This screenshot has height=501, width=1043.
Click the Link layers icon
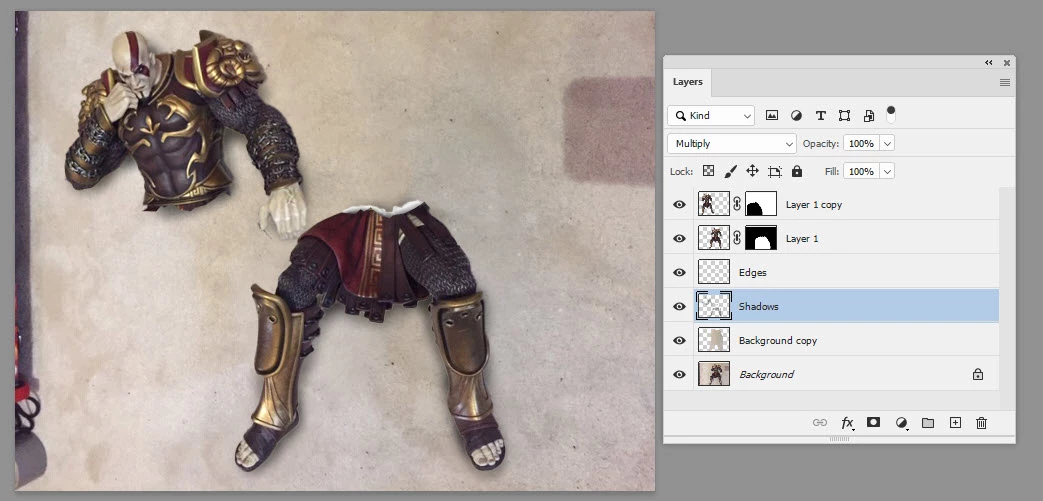pos(820,422)
